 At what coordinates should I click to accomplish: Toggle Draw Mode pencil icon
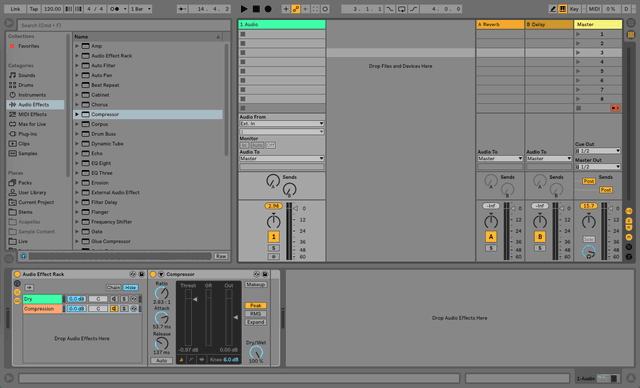[553, 9]
